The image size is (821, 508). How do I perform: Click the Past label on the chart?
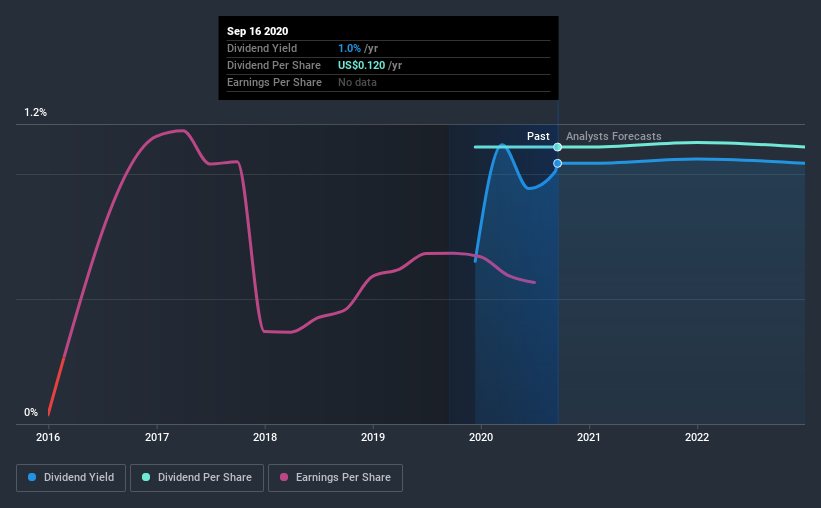538,136
